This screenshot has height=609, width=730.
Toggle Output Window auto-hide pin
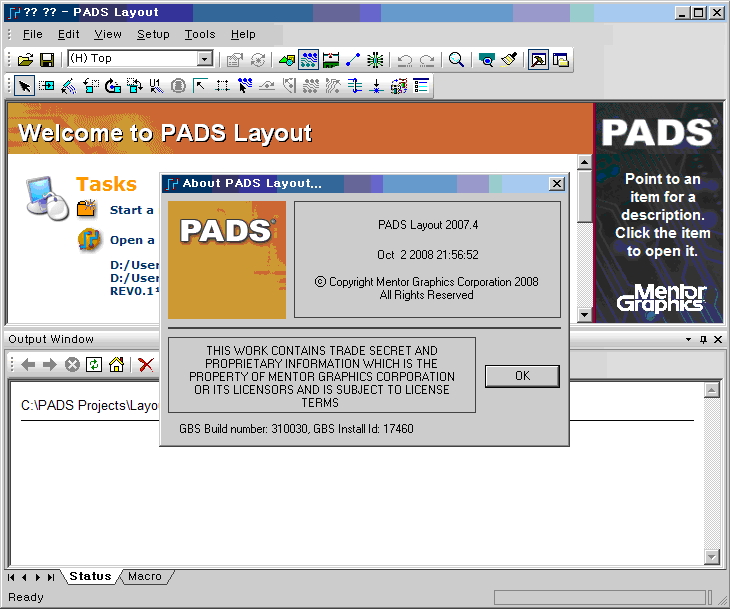[703, 339]
